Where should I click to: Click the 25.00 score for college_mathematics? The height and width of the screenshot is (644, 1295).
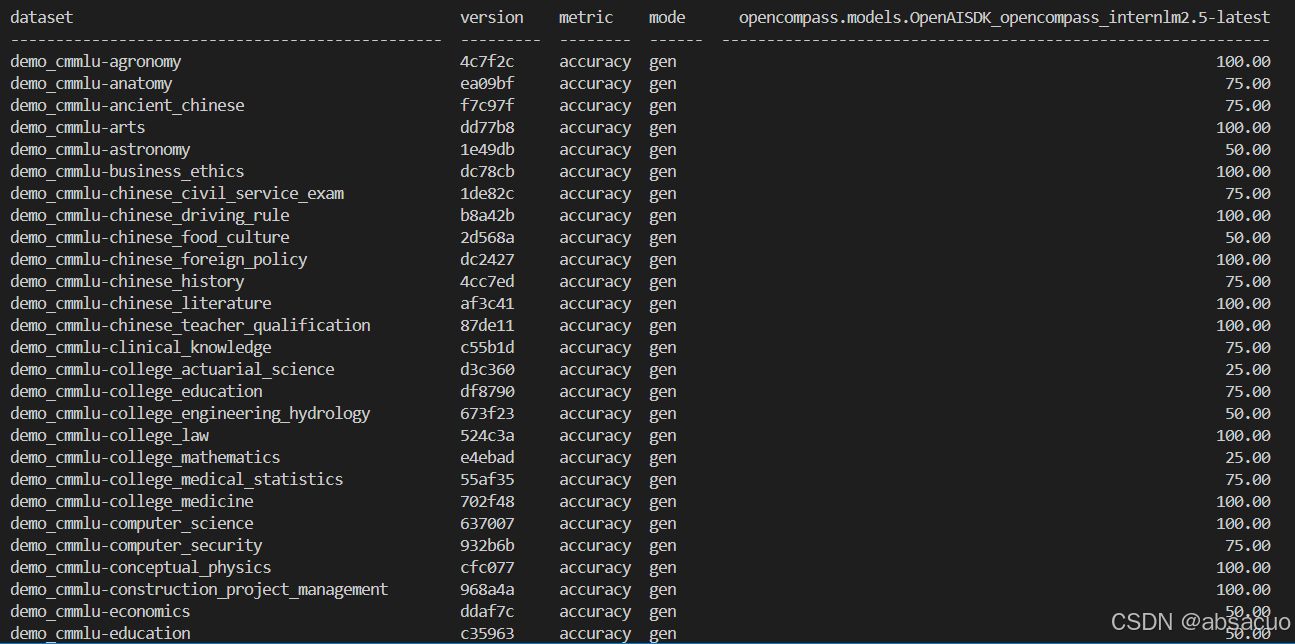pyautogui.click(x=1248, y=457)
